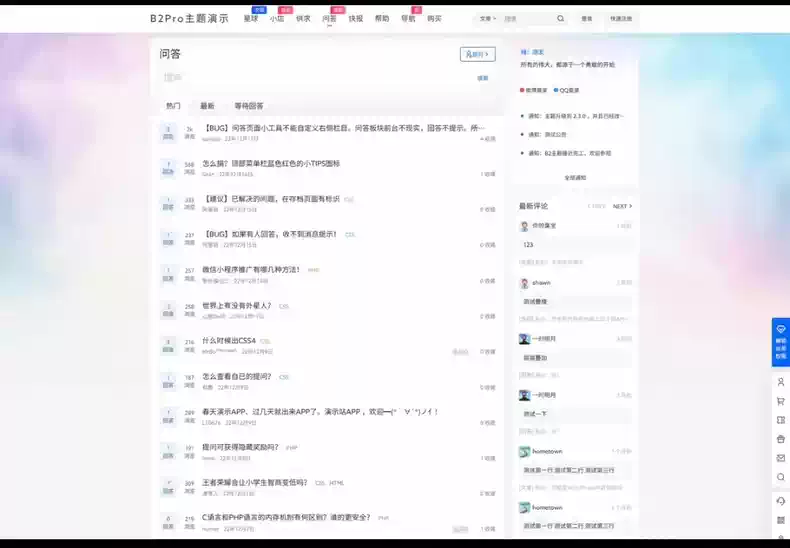Open the blue diamond VIP side panel
Screen dimensions: 790x548
(780, 342)
